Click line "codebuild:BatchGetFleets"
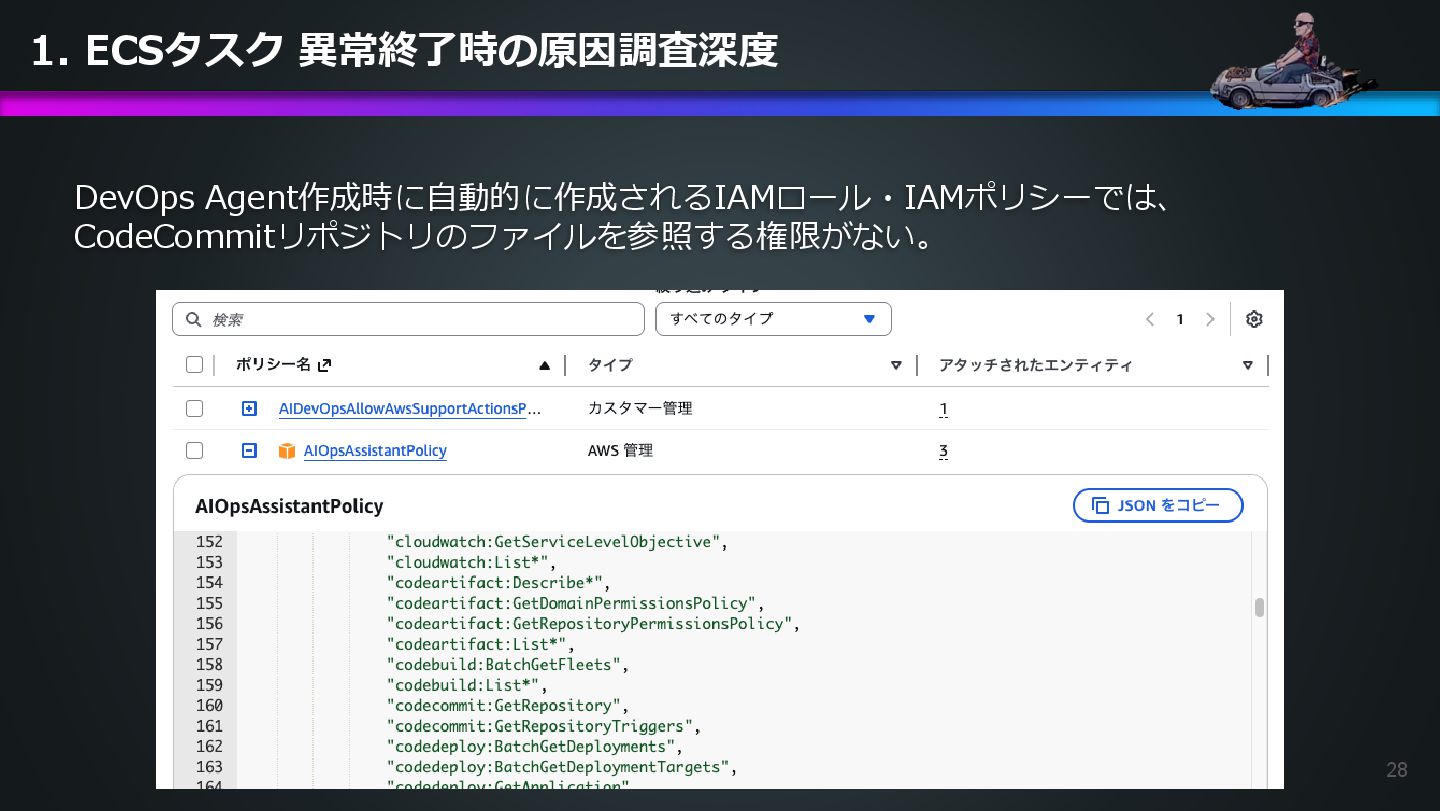The width and height of the screenshot is (1440, 811). (507, 664)
